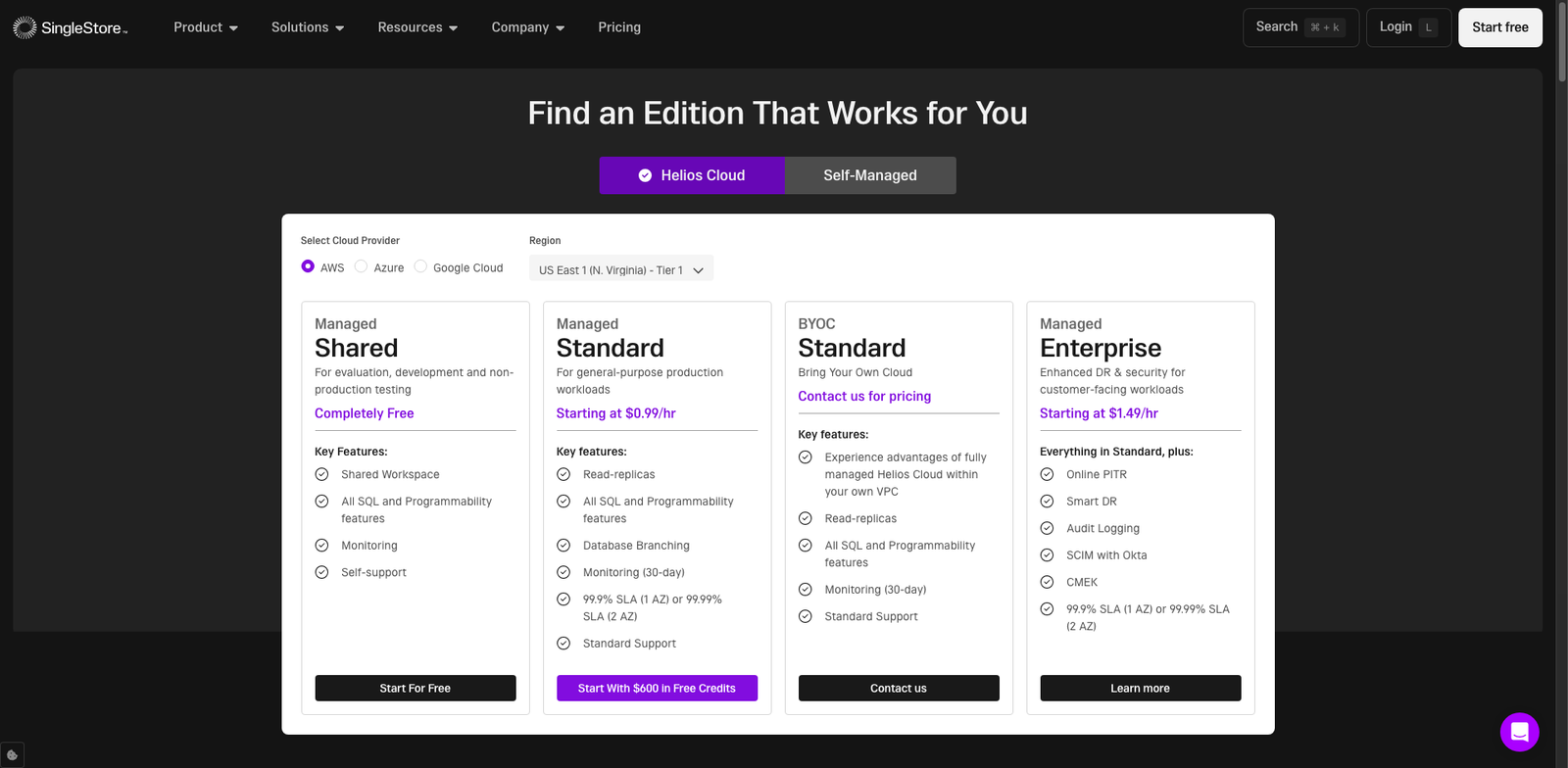This screenshot has height=768, width=1568.
Task: Click Start With $600 in Free Credits
Action: 657,688
